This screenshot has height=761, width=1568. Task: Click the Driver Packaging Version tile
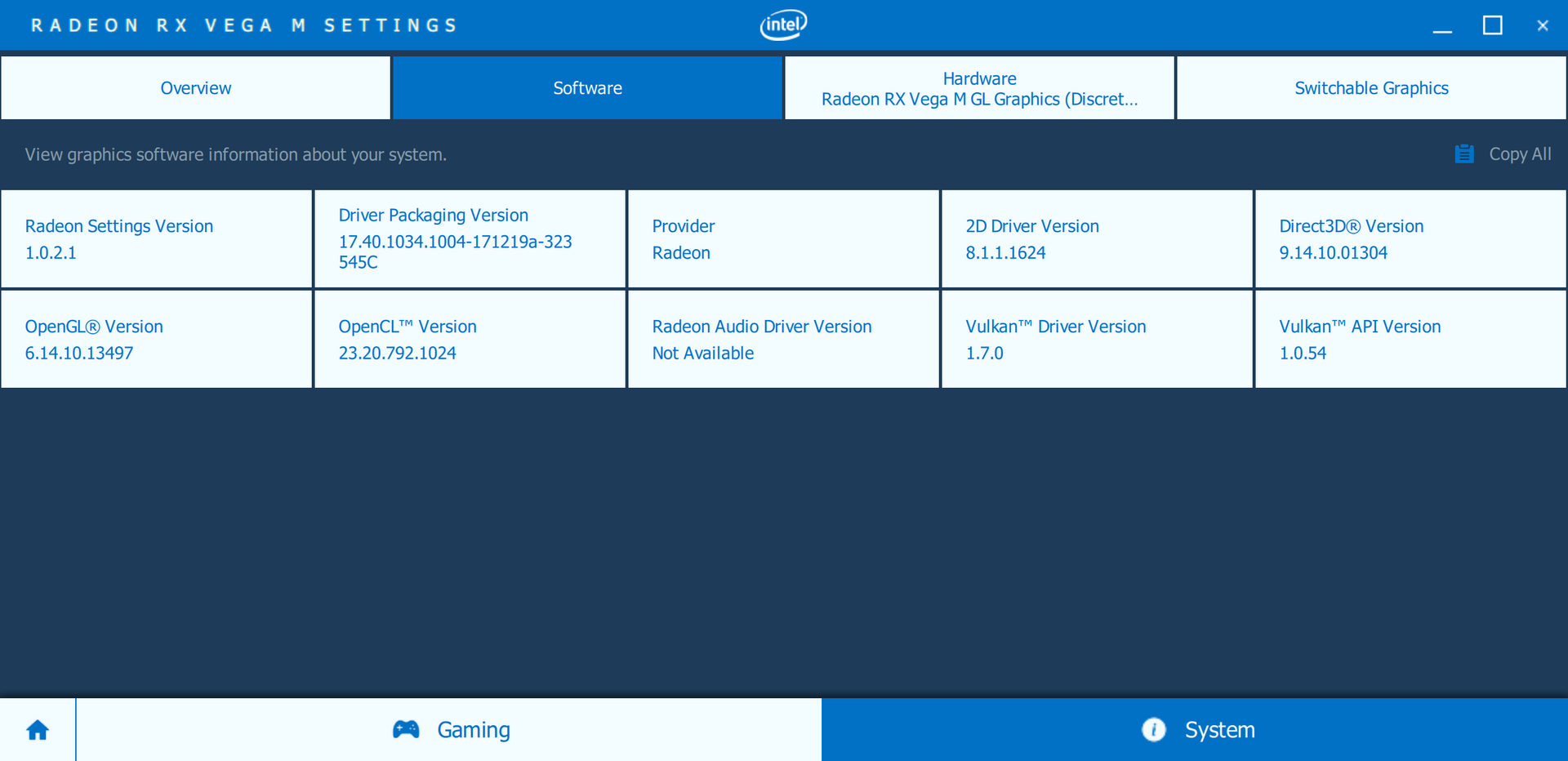(x=470, y=239)
